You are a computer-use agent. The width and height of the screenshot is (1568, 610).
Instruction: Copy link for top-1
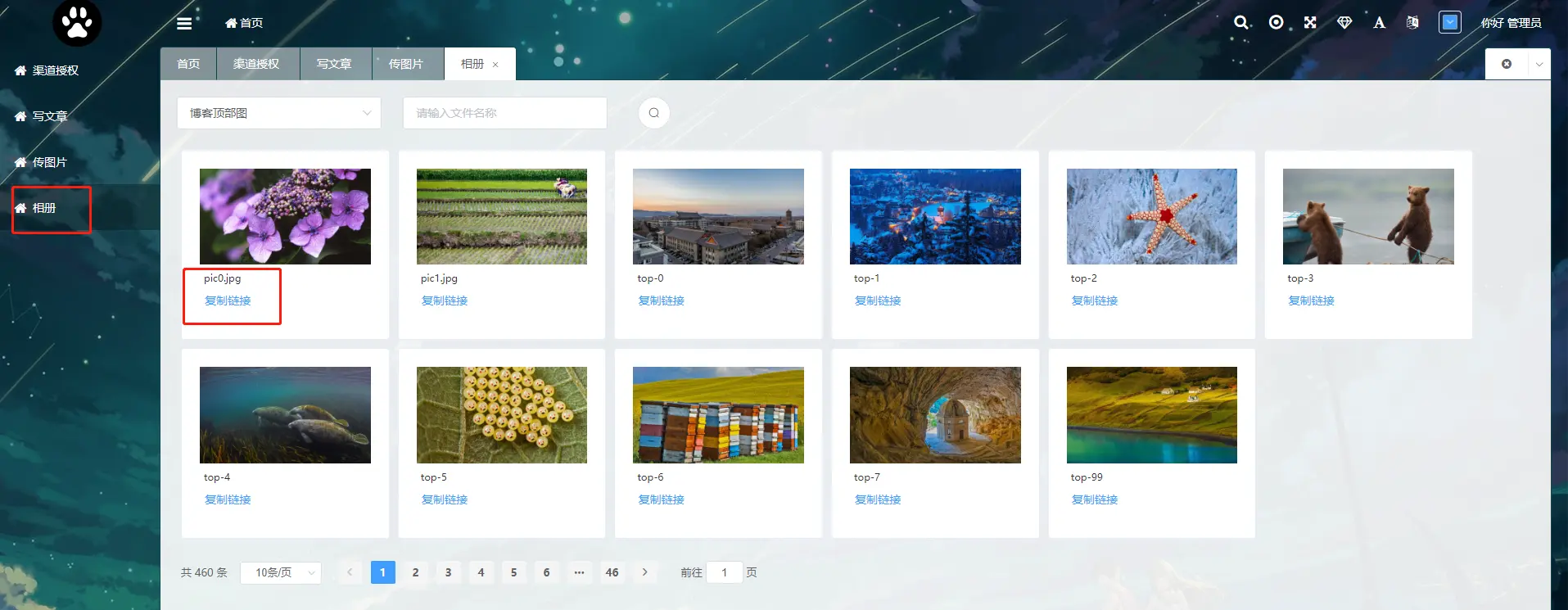pyautogui.click(x=878, y=300)
